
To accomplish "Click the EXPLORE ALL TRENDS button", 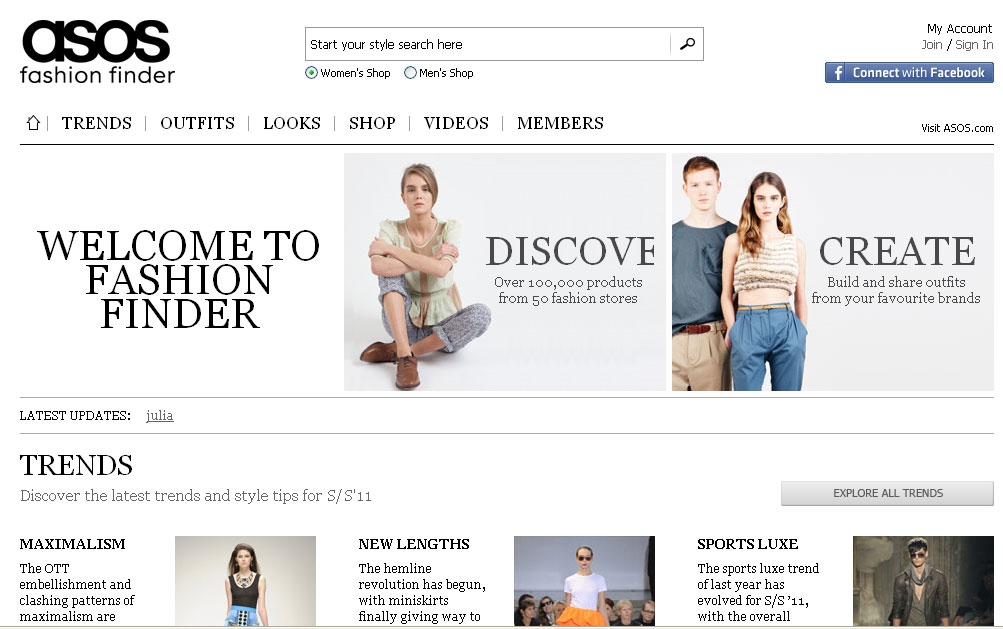I will point(887,493).
